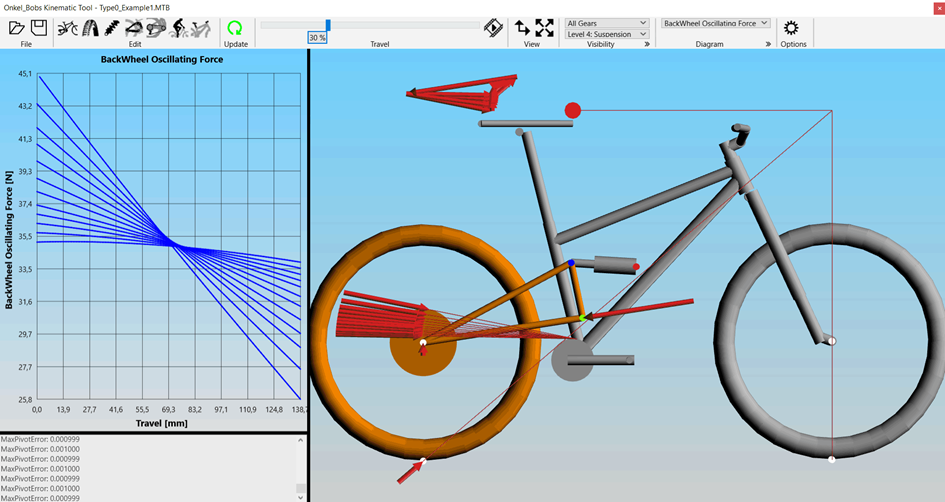
Task: Open the Options gear
Action: pos(791,28)
